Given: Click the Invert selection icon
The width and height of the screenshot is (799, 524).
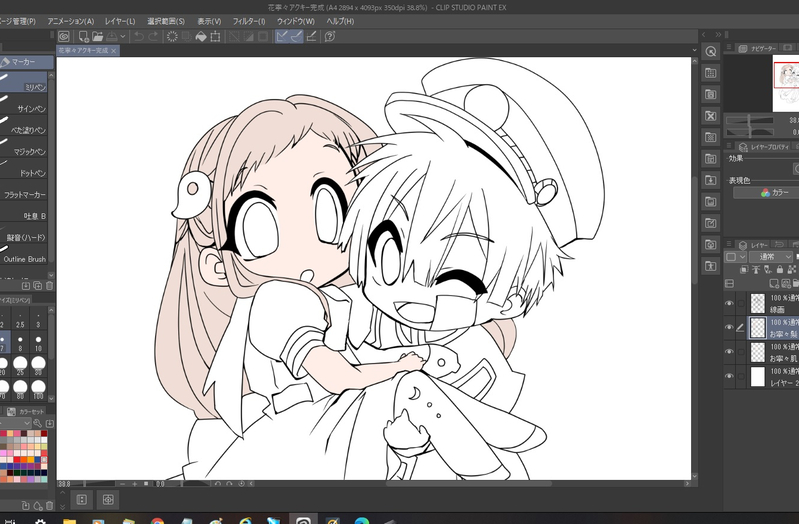Looking at the screenshot, I should pos(249,36).
